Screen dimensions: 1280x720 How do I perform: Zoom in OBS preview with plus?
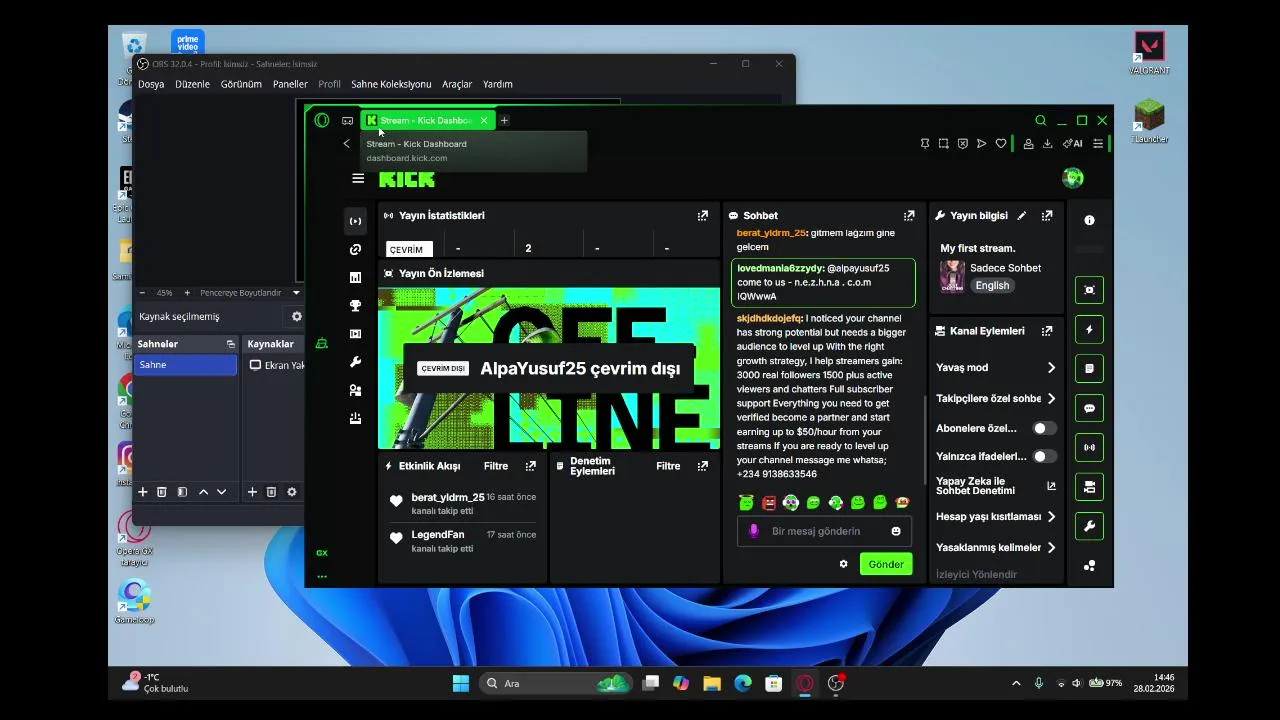coord(187,293)
